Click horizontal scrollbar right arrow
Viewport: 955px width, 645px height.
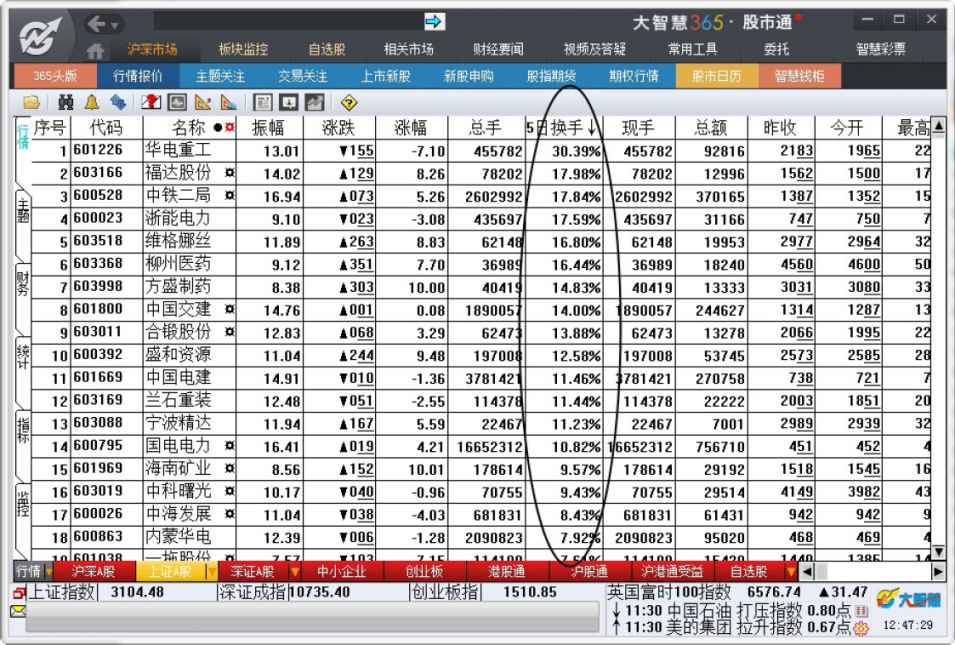939,572
